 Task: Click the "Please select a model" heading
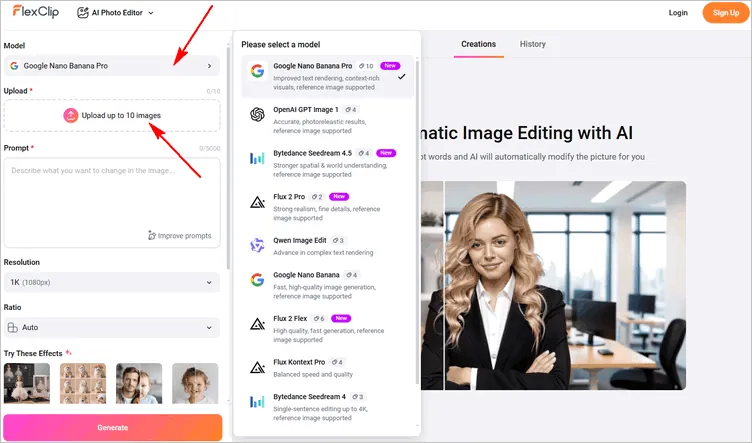(281, 45)
